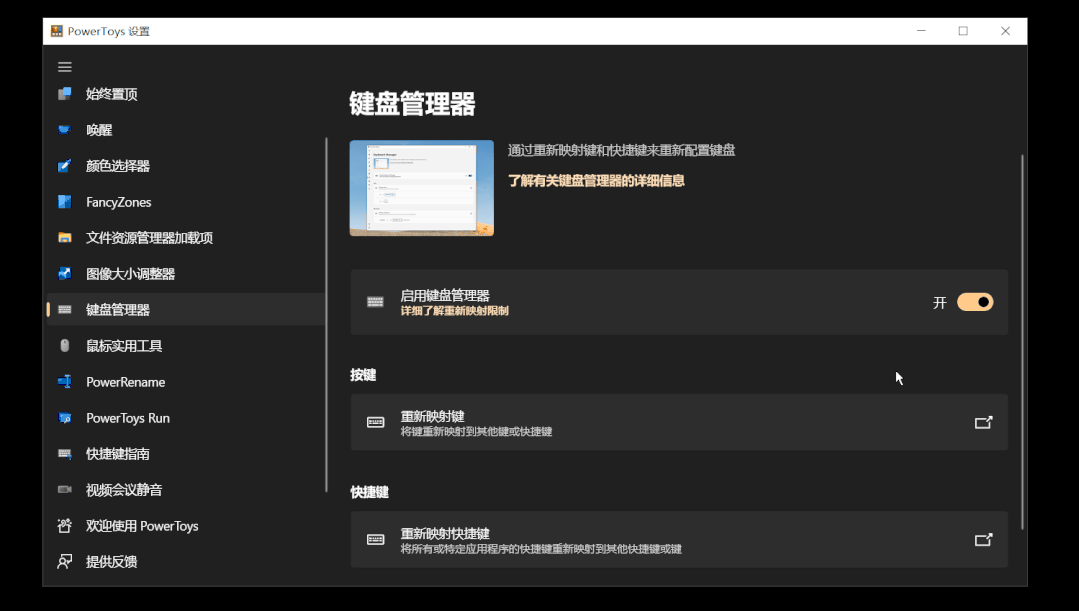
Task: Click the 鼠标实用工具 mouse icon
Action: pyautogui.click(x=65, y=345)
